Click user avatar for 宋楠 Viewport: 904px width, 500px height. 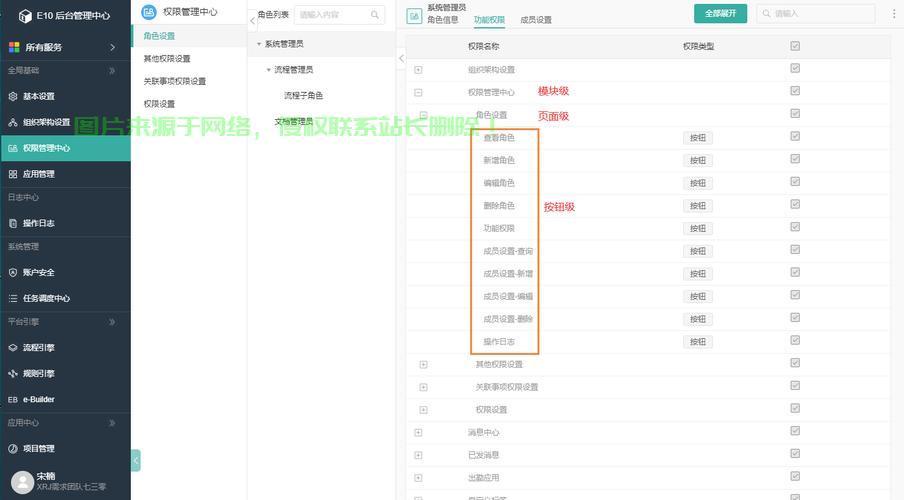pos(22,482)
